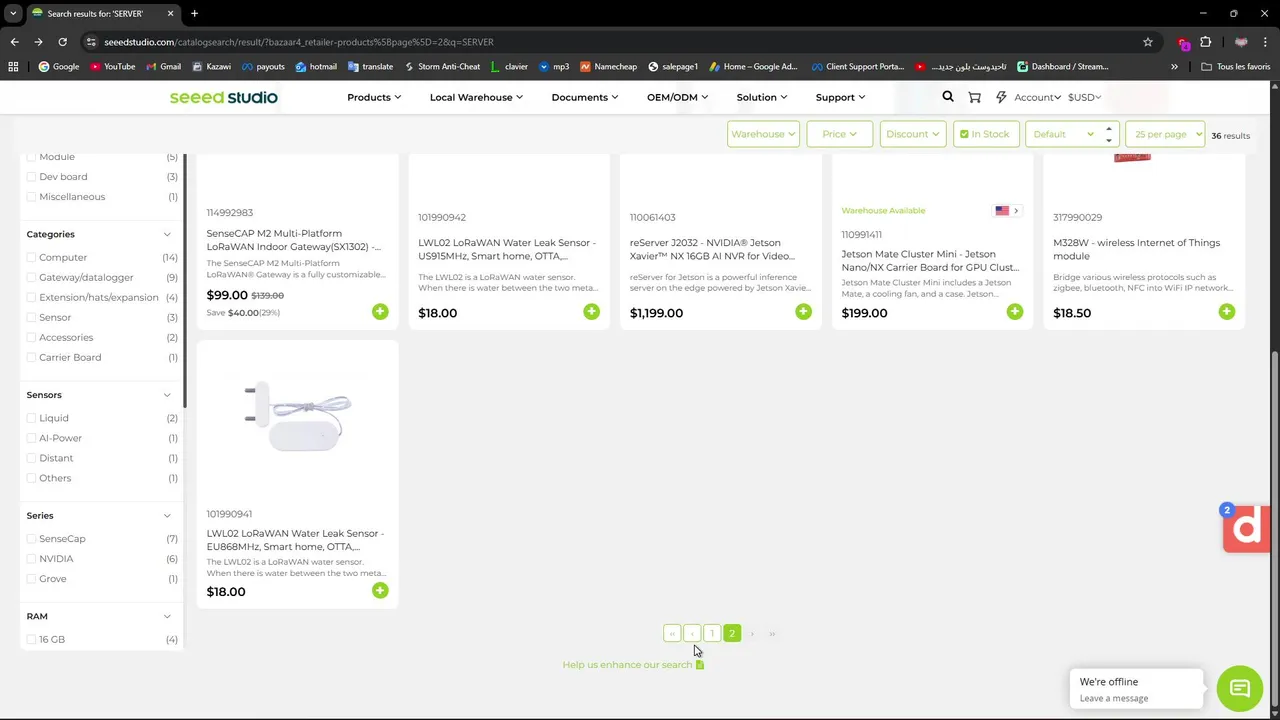Click the browser address bar
Viewport: 1280px width, 720px height.
coord(600,42)
